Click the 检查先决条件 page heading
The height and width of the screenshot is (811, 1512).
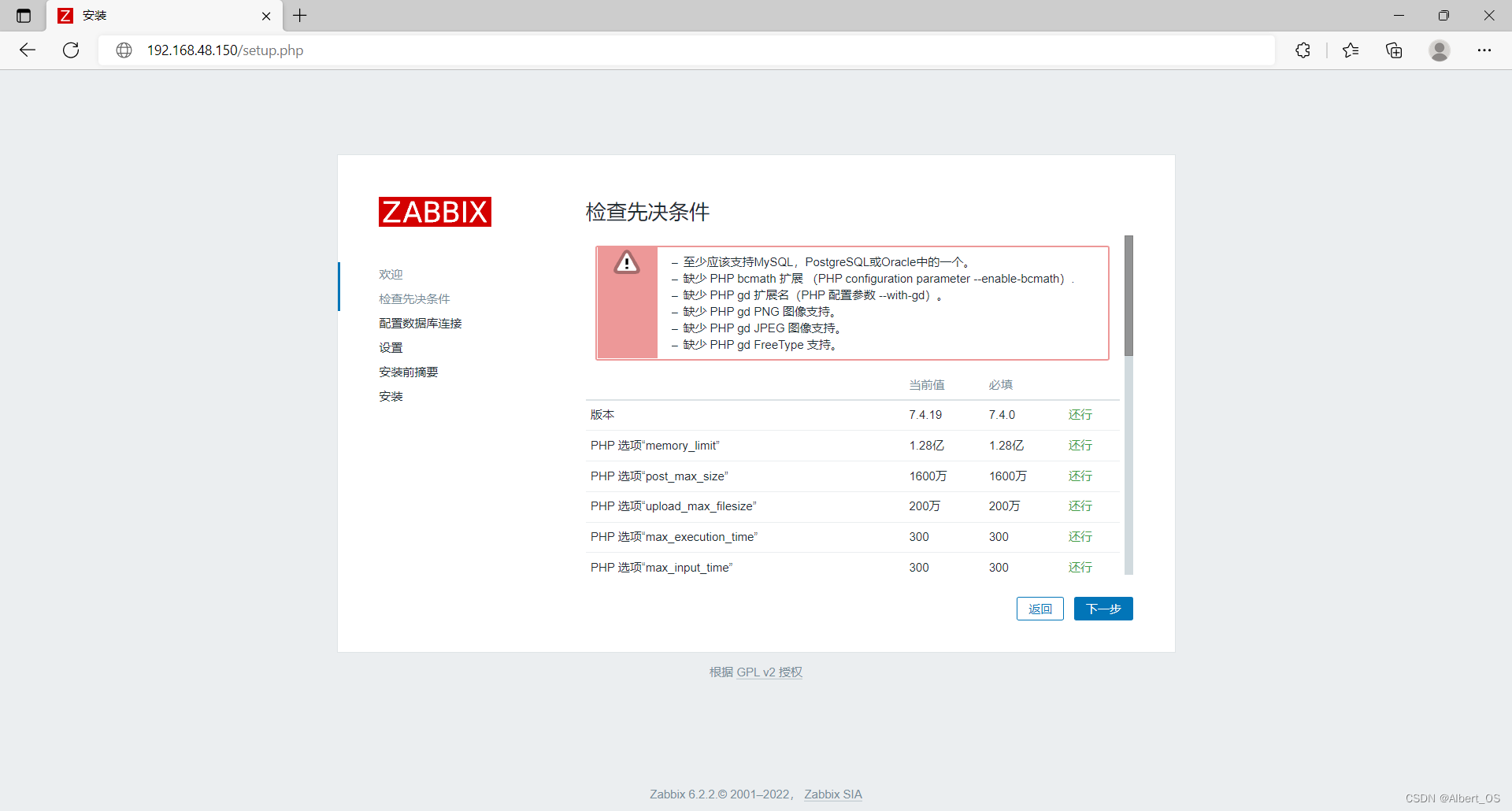[x=647, y=212]
